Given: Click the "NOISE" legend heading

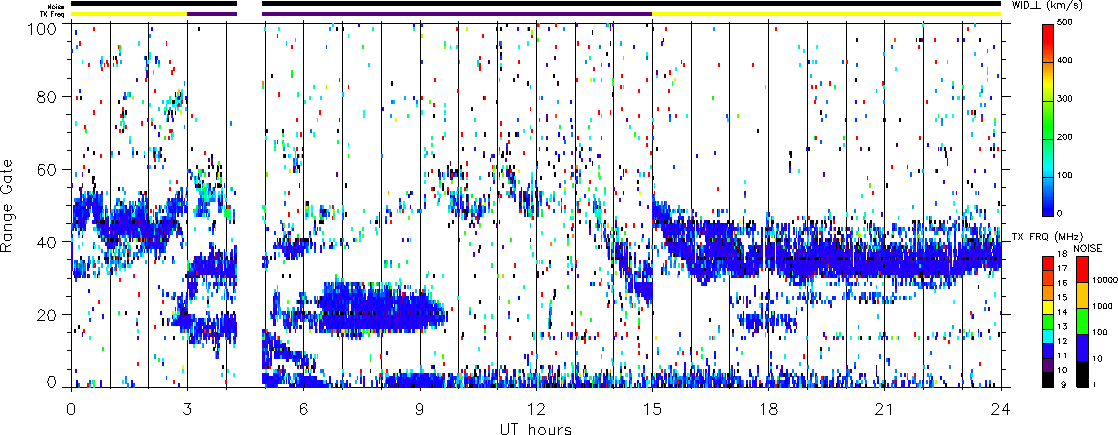Looking at the screenshot, I should point(1088,247).
